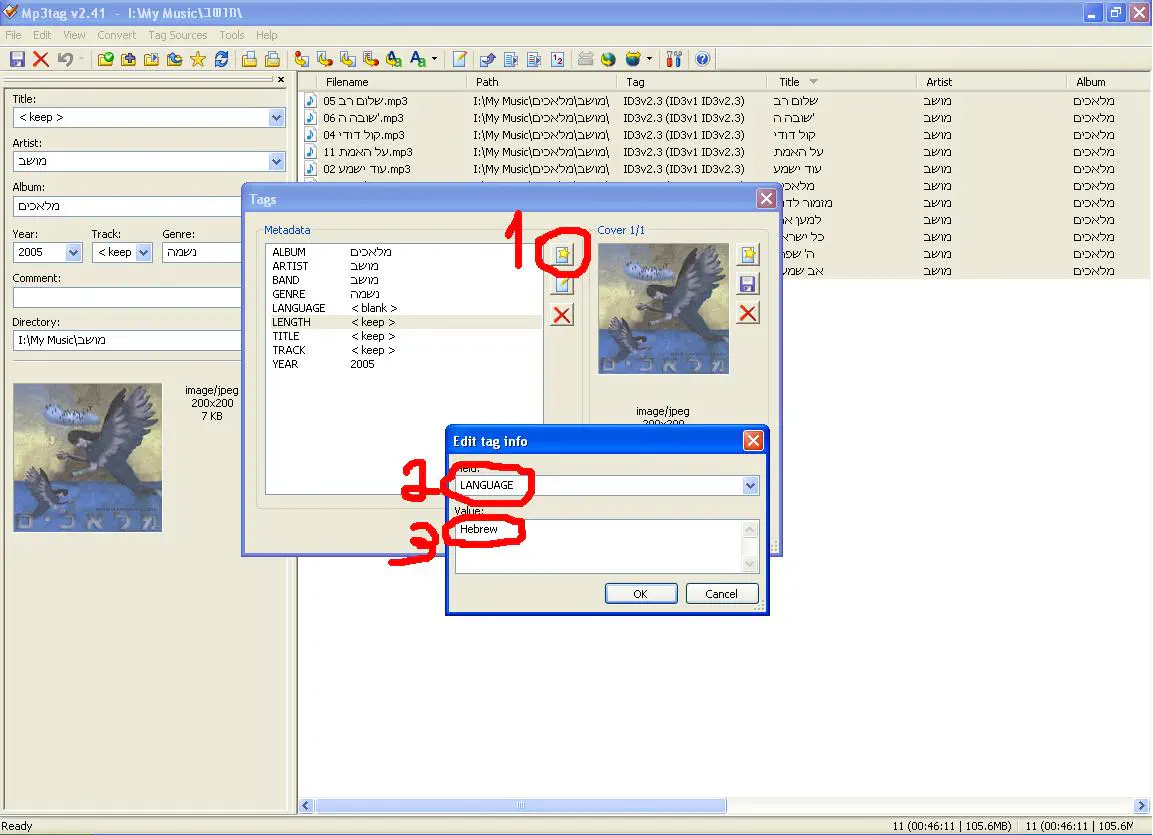Add cover art with the star icon
Image resolution: width=1153 pixels, height=835 pixels.
click(x=747, y=255)
